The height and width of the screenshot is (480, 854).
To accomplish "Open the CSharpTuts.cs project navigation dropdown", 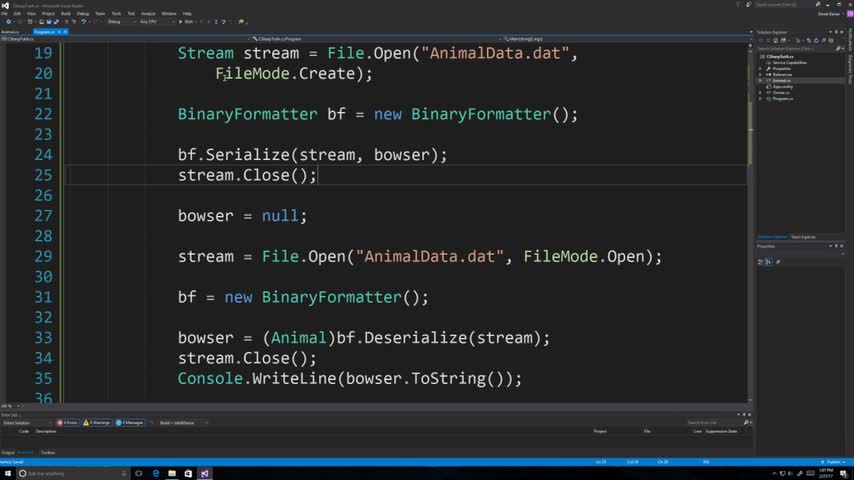I will point(125,39).
